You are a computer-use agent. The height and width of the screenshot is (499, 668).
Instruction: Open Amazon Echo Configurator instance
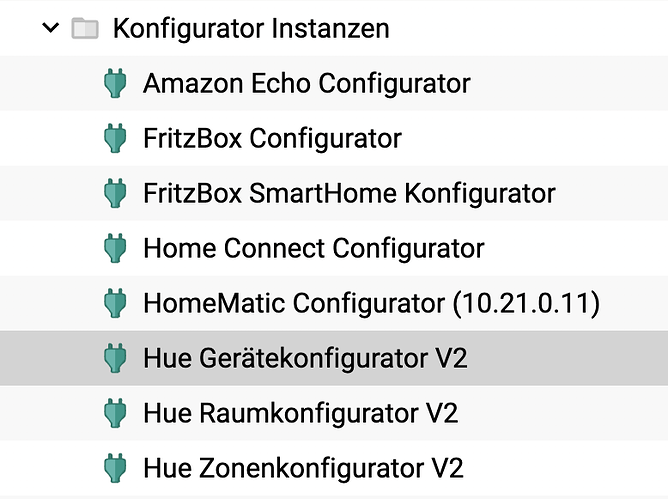pyautogui.click(x=307, y=83)
